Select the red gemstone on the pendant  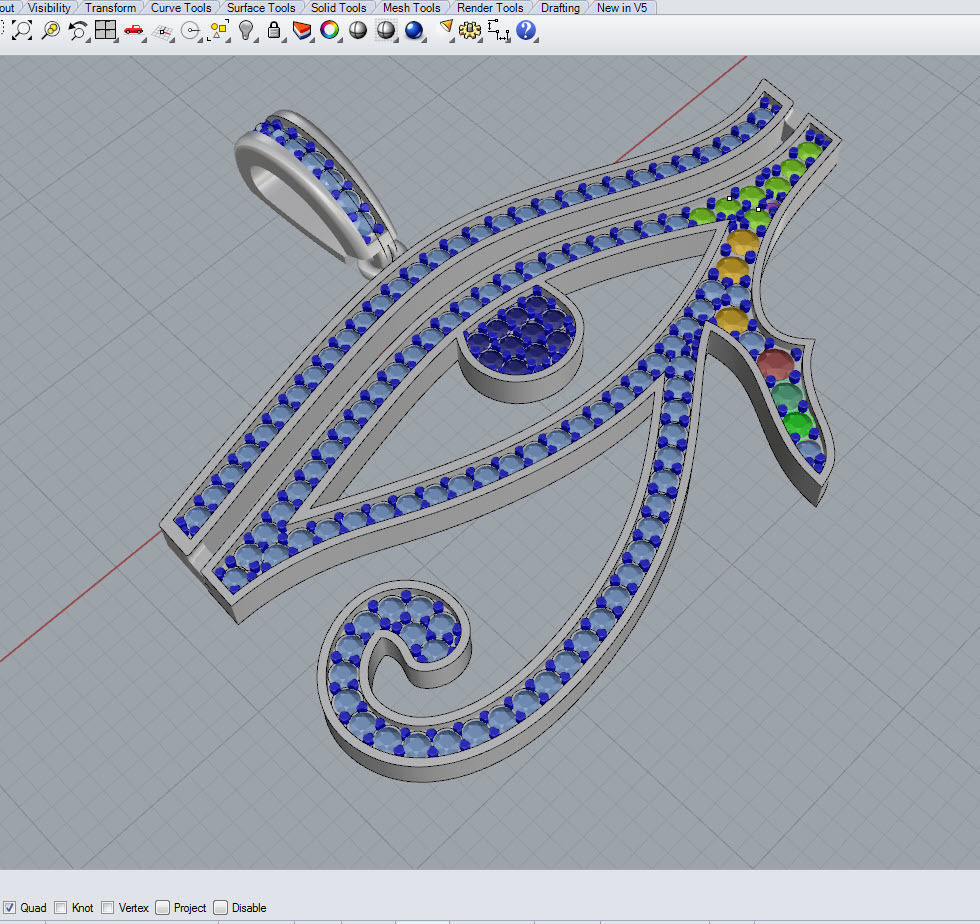775,364
